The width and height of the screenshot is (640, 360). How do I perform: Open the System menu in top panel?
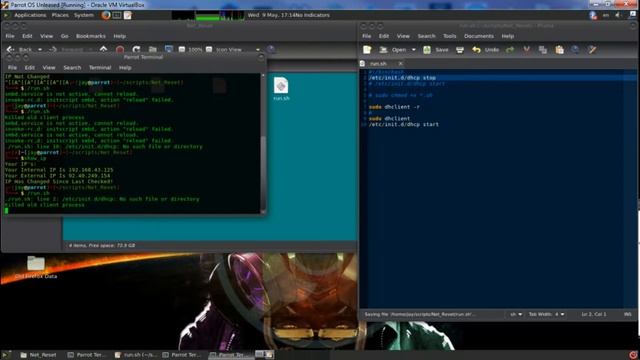click(84, 15)
